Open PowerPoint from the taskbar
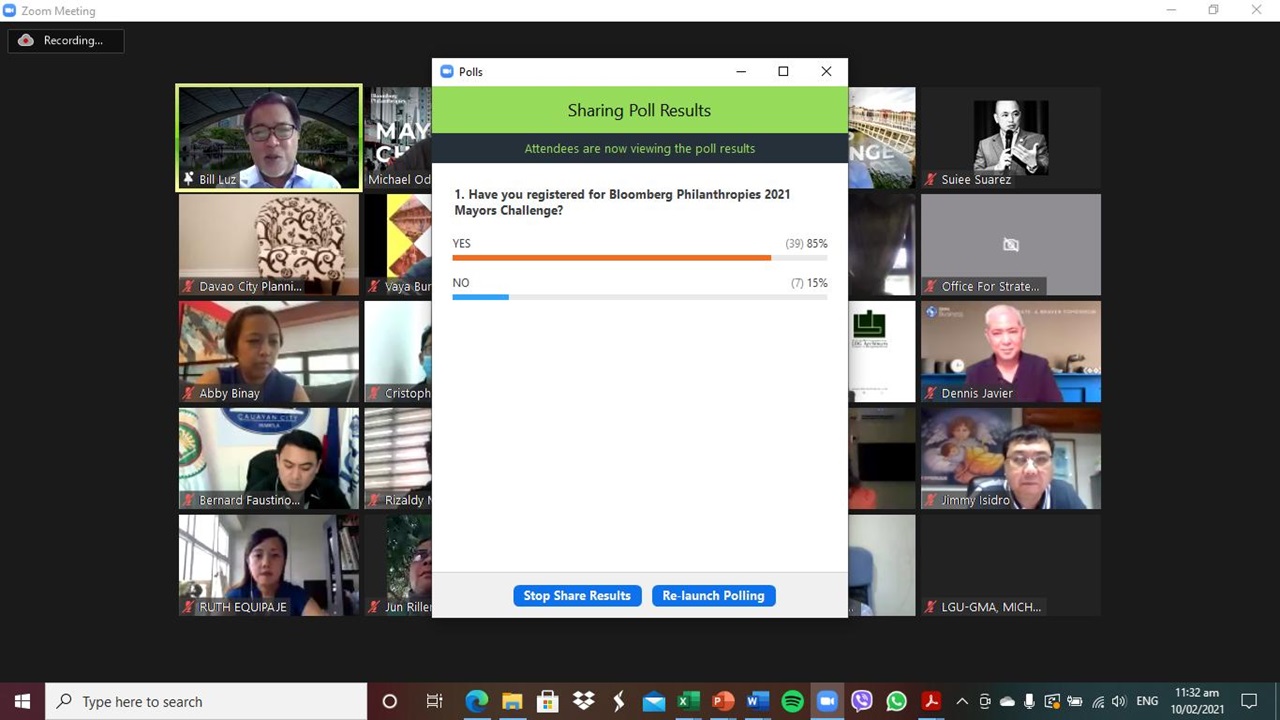Image resolution: width=1280 pixels, height=720 pixels. point(722,702)
